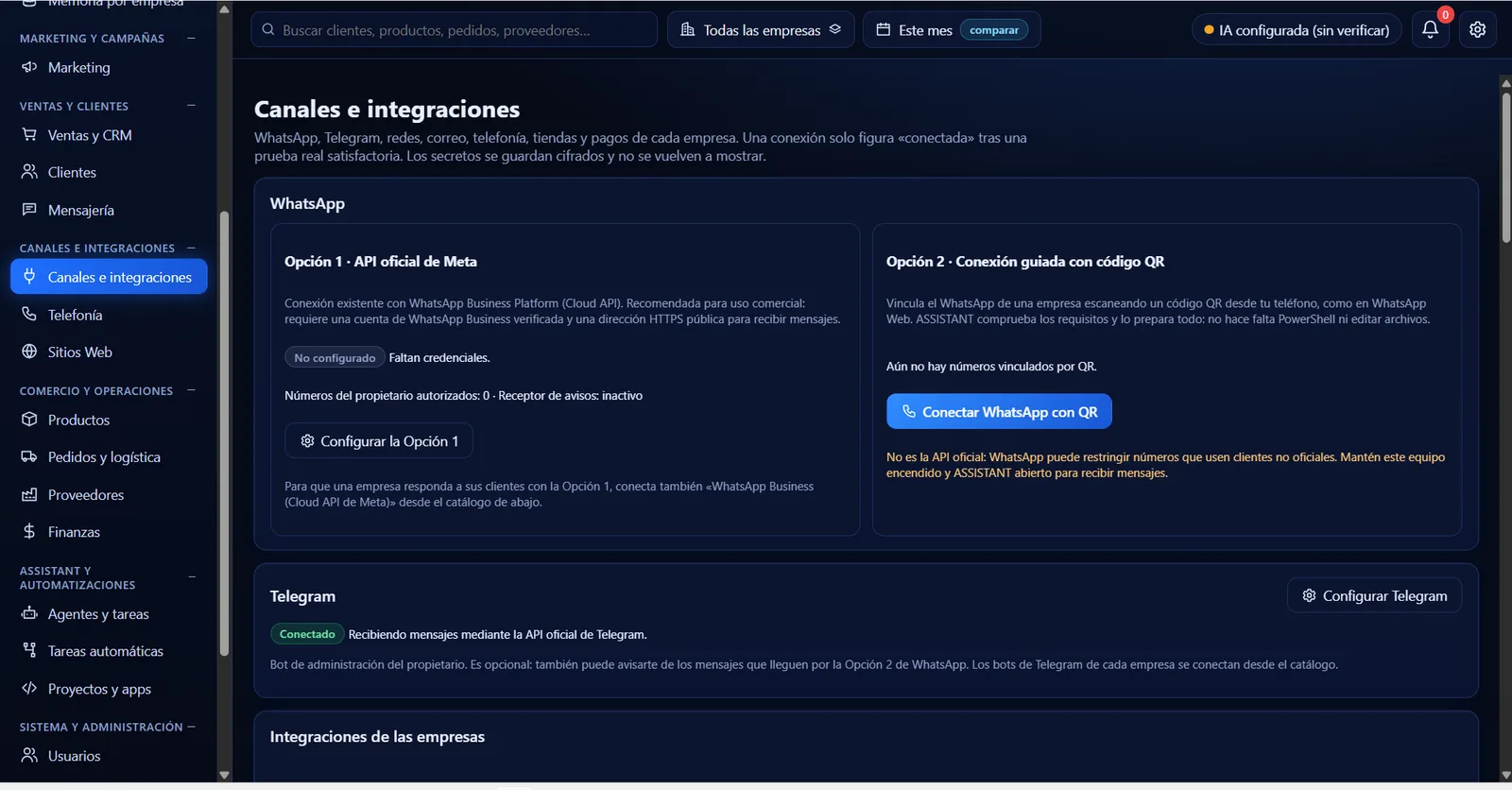Image resolution: width=1512 pixels, height=790 pixels.
Task: Click the robot icon for Agentes y tareas
Action: click(x=29, y=613)
